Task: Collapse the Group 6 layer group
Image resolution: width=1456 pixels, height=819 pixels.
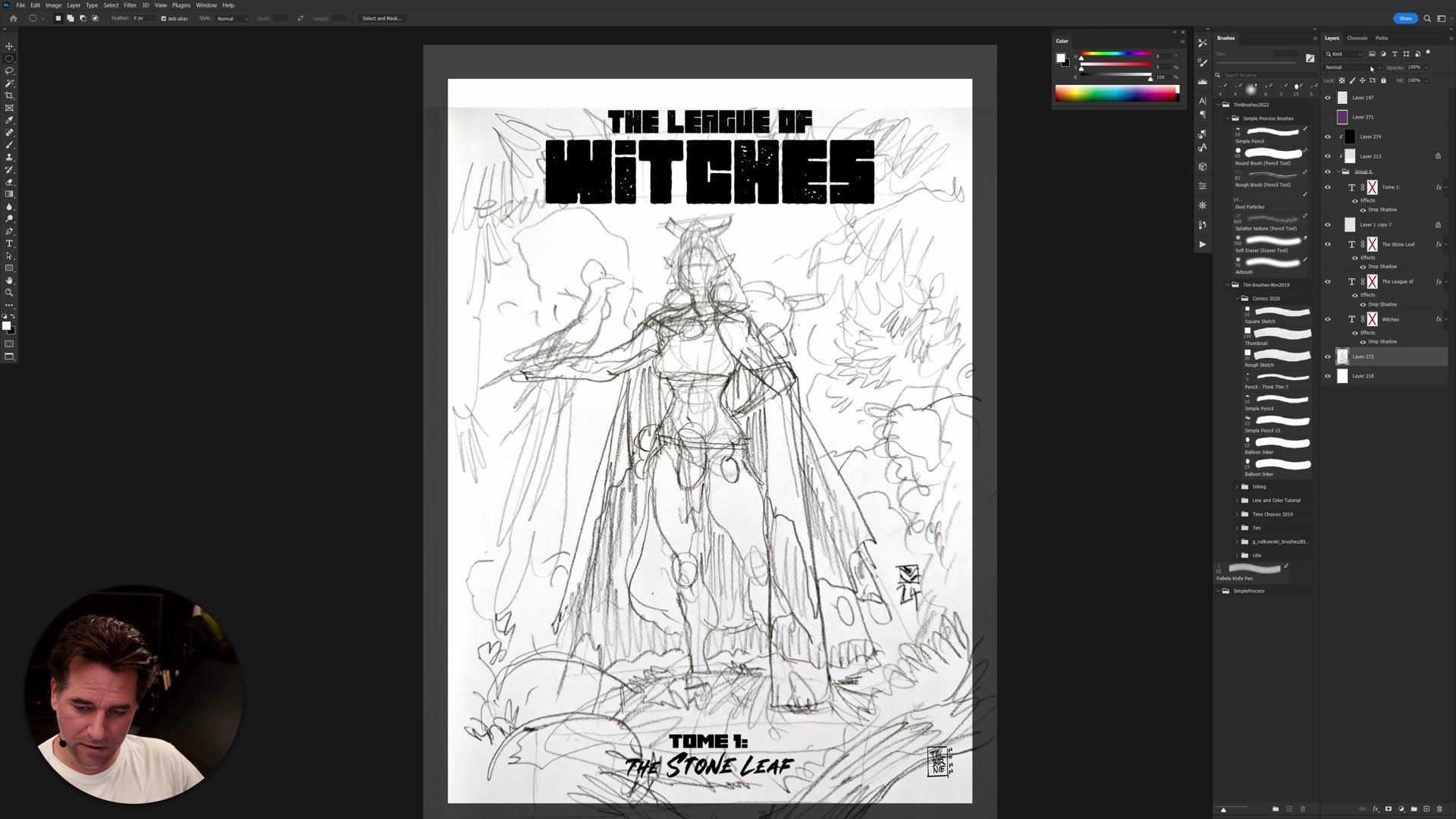Action: pyautogui.click(x=1338, y=171)
